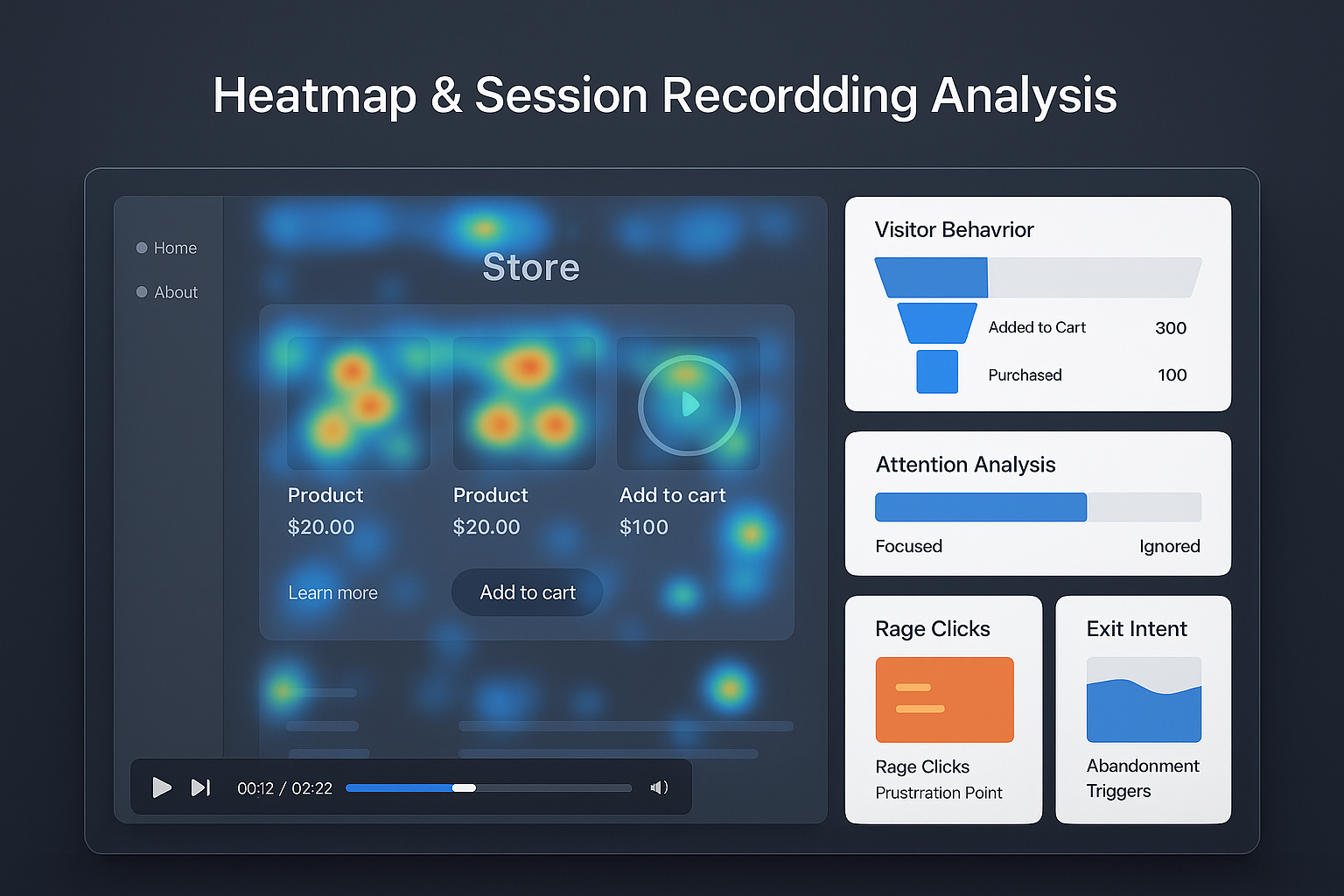Click the speaker volume icon

(x=659, y=787)
